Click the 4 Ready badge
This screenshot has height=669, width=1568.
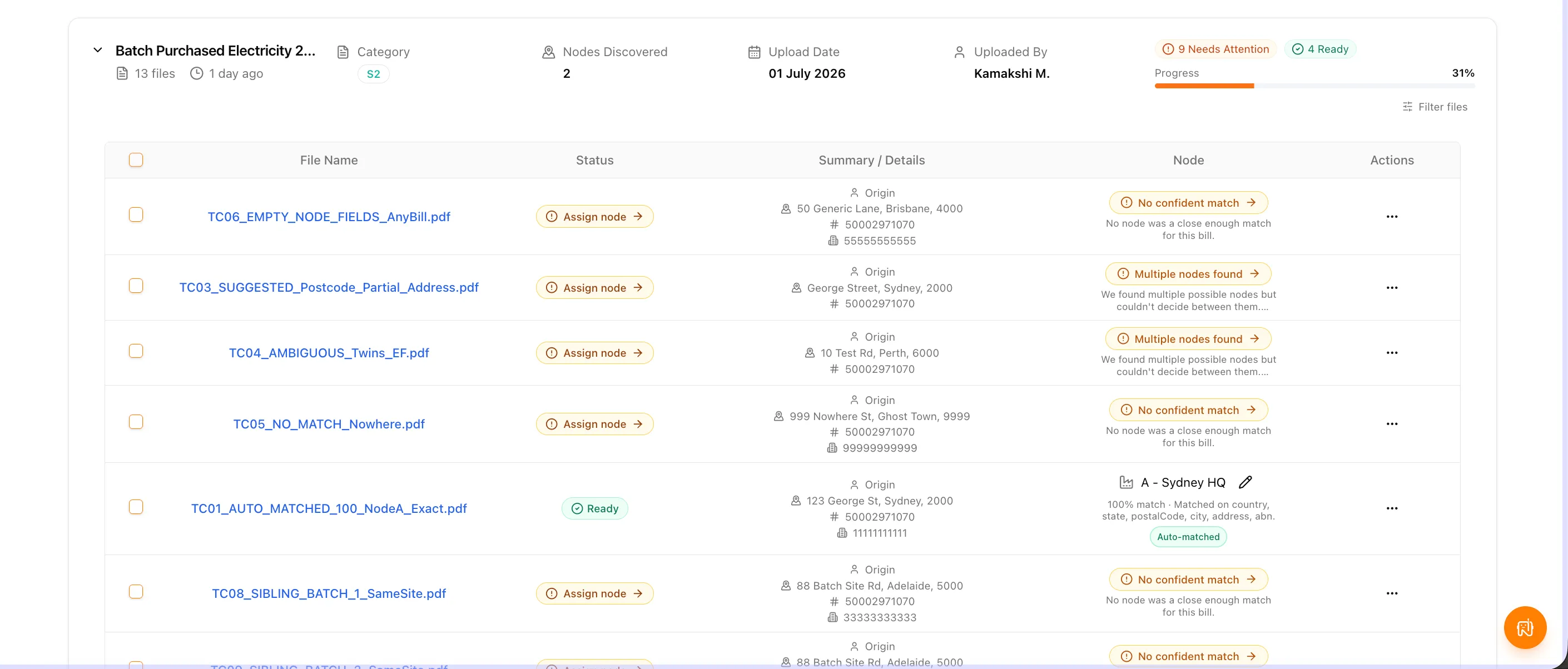pos(1319,49)
